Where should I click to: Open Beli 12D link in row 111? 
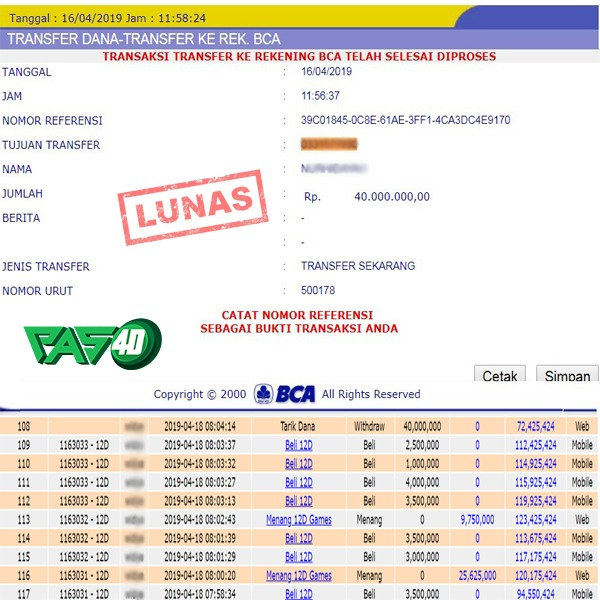pyautogui.click(x=299, y=483)
